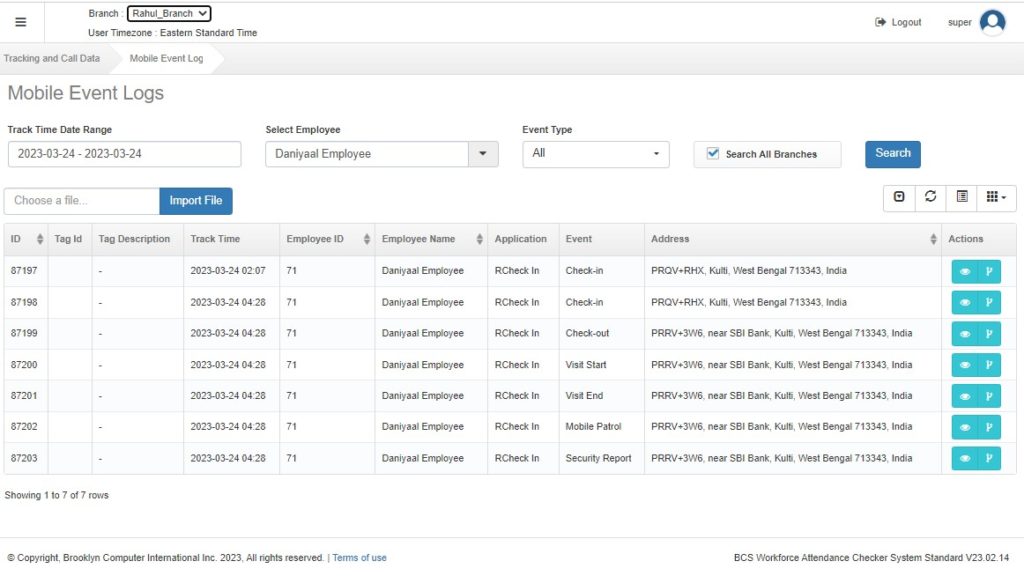Go to Tracking and Call Data breadcrumb
1024x576 pixels.
[x=52, y=58]
